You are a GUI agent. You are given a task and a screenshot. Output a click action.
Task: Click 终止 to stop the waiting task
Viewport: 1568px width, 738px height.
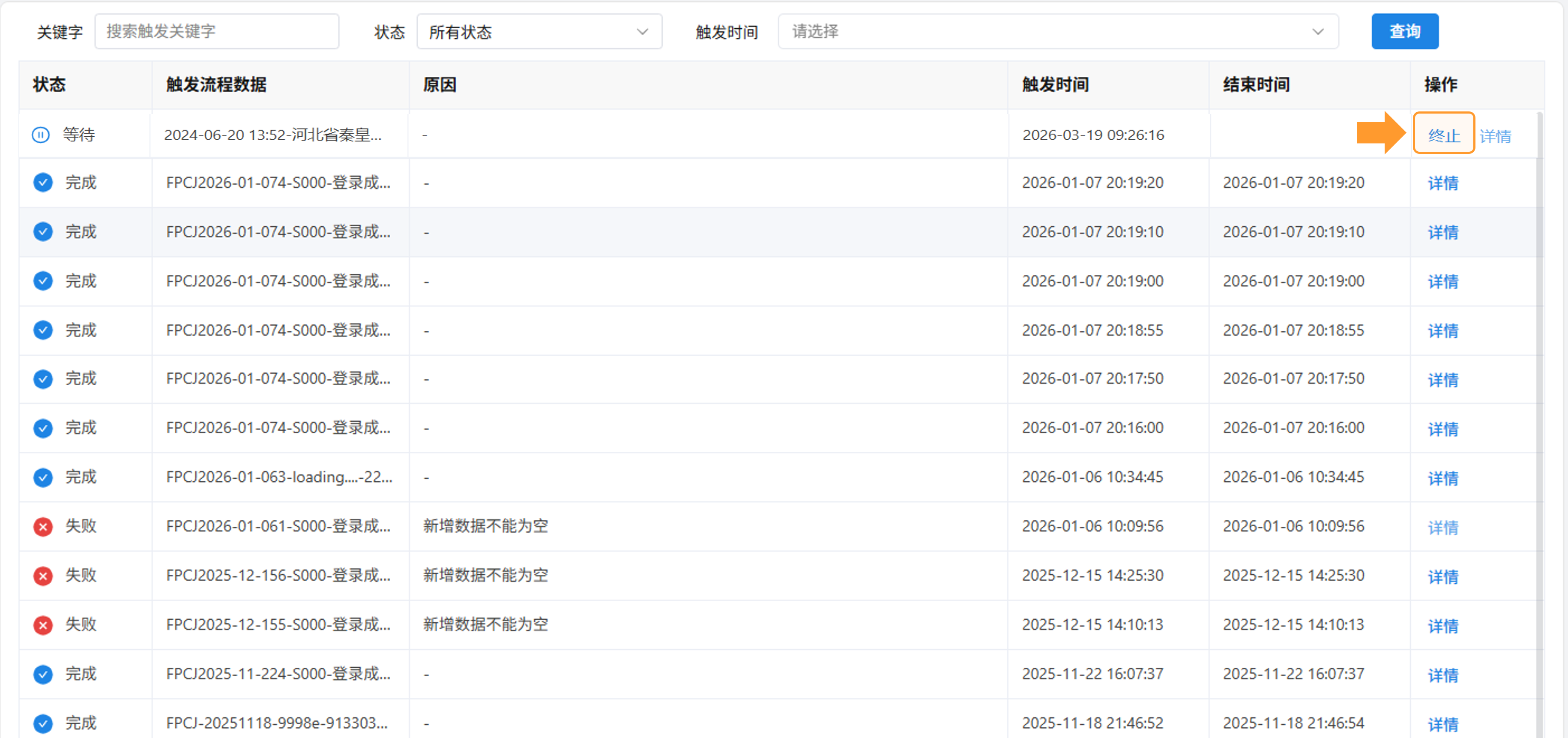[1443, 135]
